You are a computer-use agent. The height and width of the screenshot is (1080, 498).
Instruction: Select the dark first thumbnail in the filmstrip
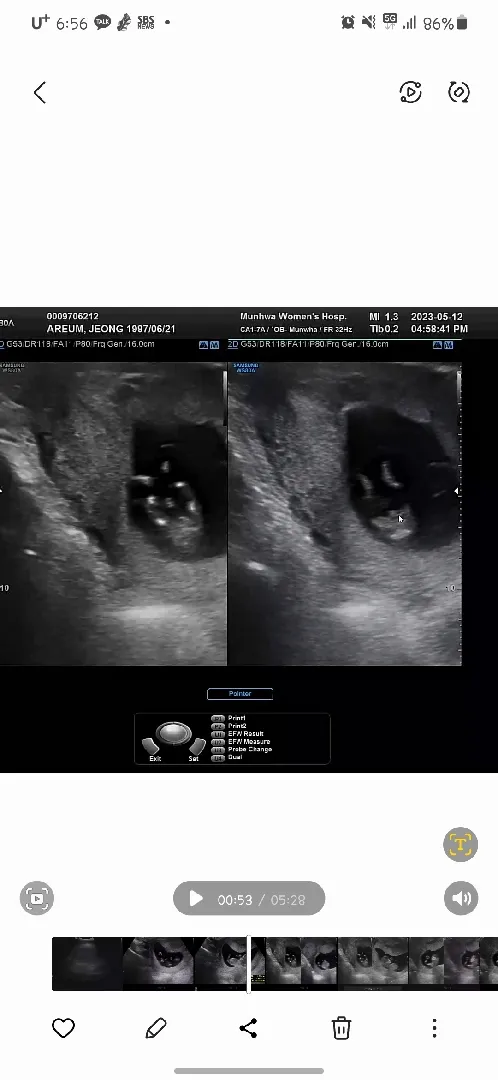tap(87, 964)
